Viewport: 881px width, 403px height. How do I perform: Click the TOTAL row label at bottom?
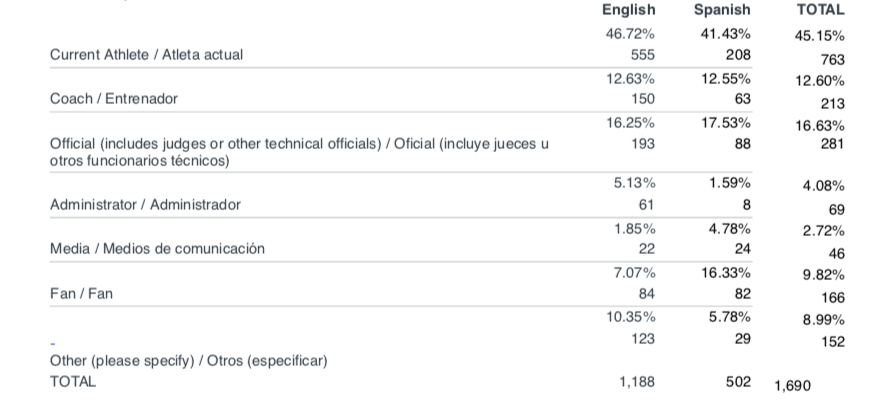click(x=73, y=382)
